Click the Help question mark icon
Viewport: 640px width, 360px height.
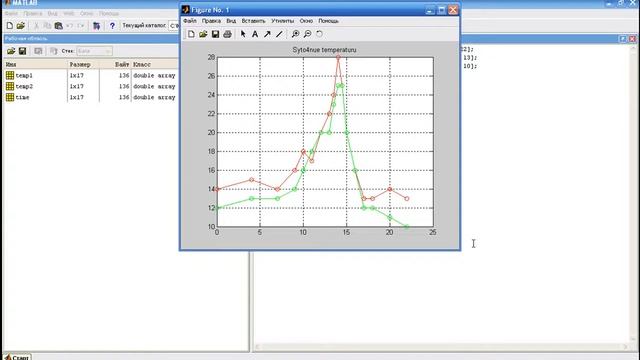coord(112,26)
